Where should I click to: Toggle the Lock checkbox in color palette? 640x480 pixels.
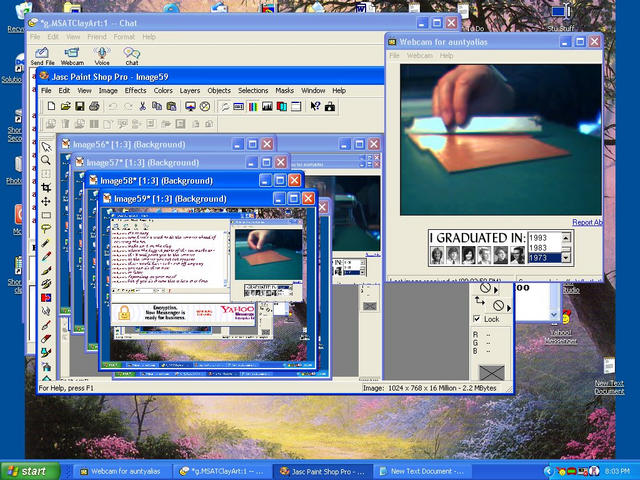477,319
